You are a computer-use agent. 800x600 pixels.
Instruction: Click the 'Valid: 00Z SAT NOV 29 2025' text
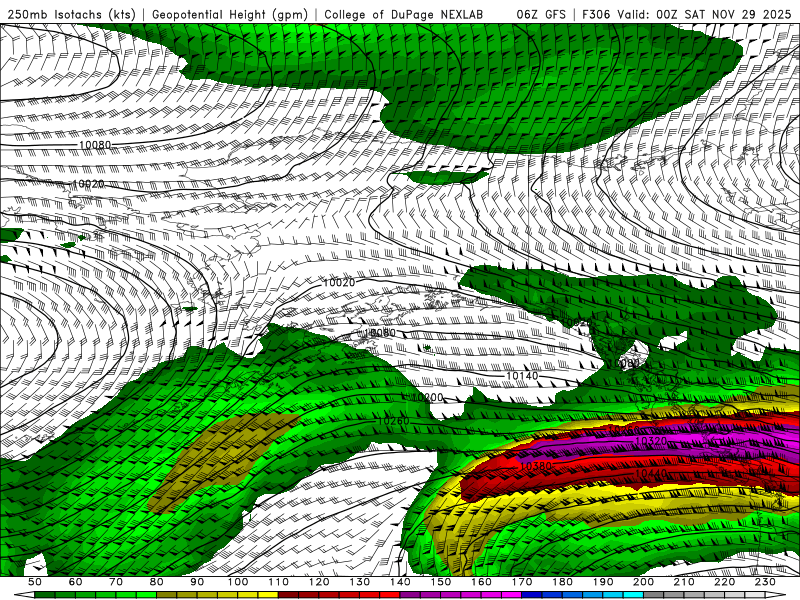coord(704,15)
